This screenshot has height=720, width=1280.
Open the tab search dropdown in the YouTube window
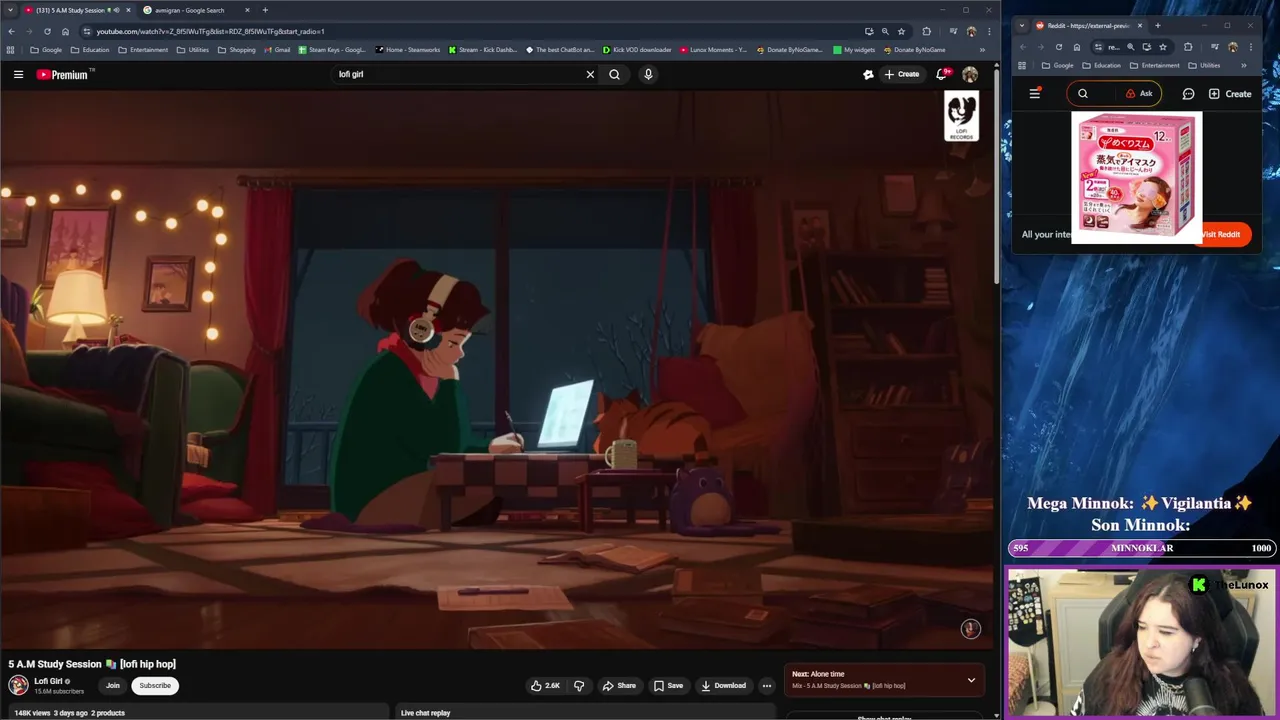coord(9,10)
